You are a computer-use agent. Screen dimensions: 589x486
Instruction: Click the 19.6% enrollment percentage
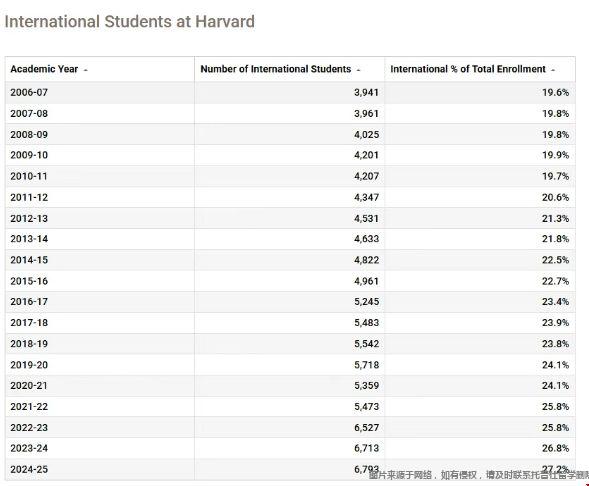[555, 92]
